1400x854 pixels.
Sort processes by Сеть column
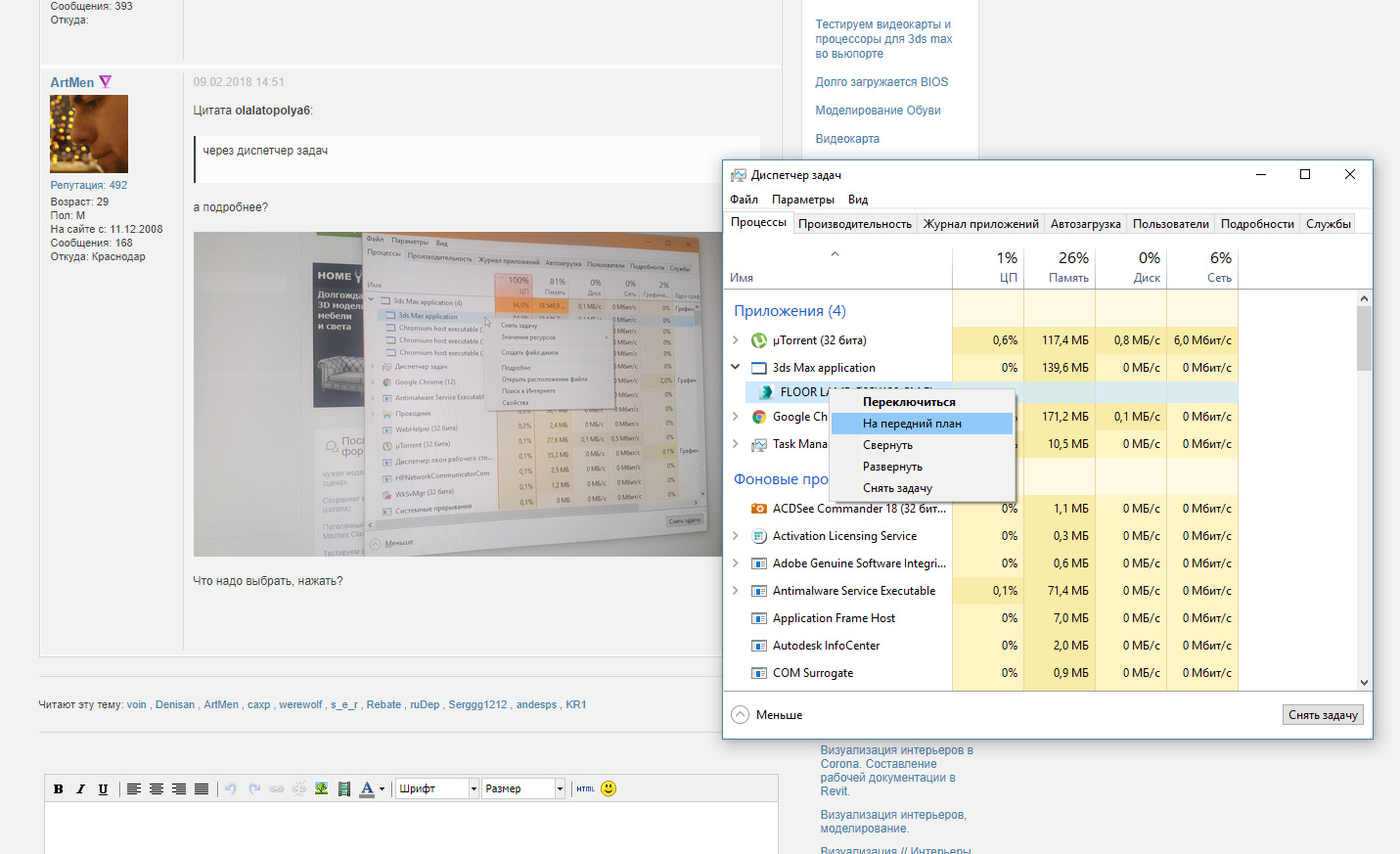tap(1202, 268)
